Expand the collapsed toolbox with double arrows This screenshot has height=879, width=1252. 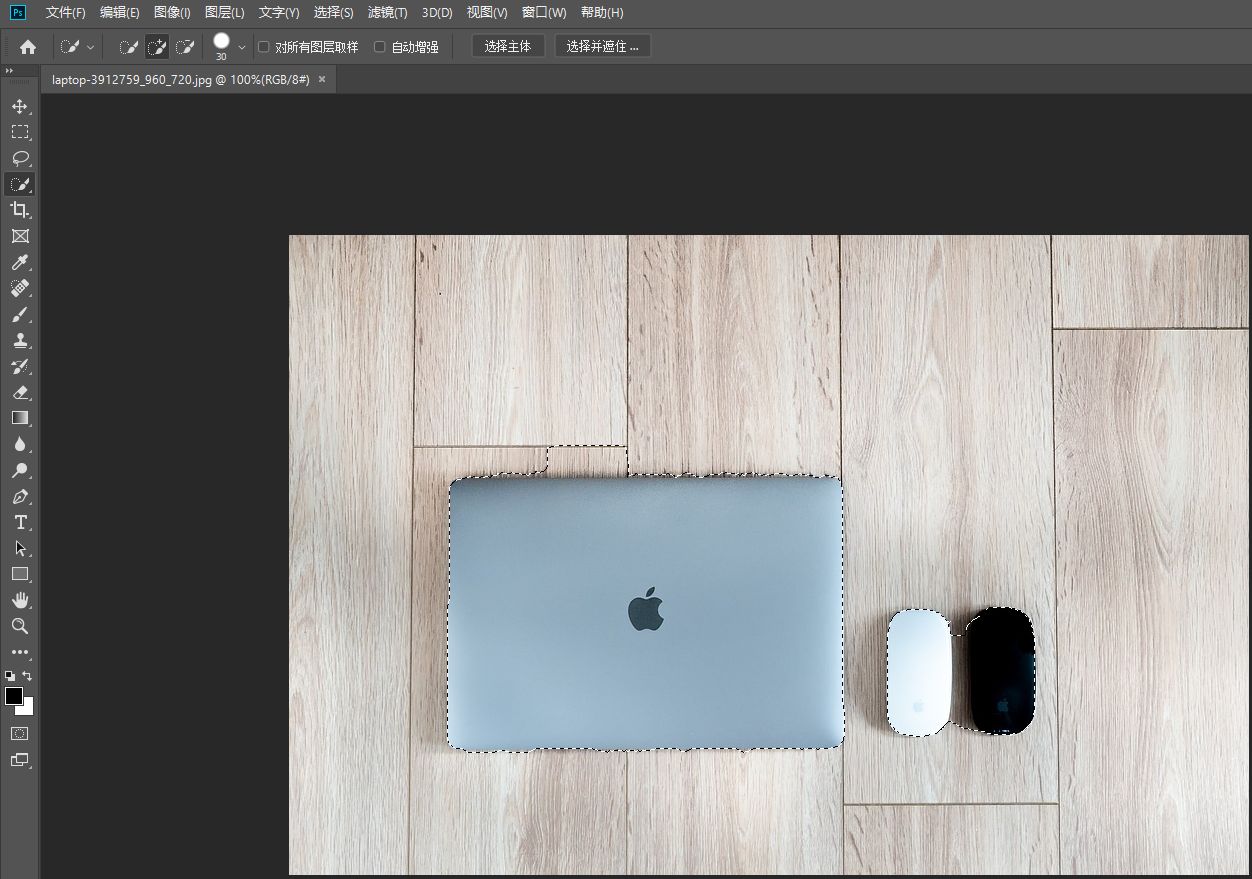pyautogui.click(x=9, y=71)
